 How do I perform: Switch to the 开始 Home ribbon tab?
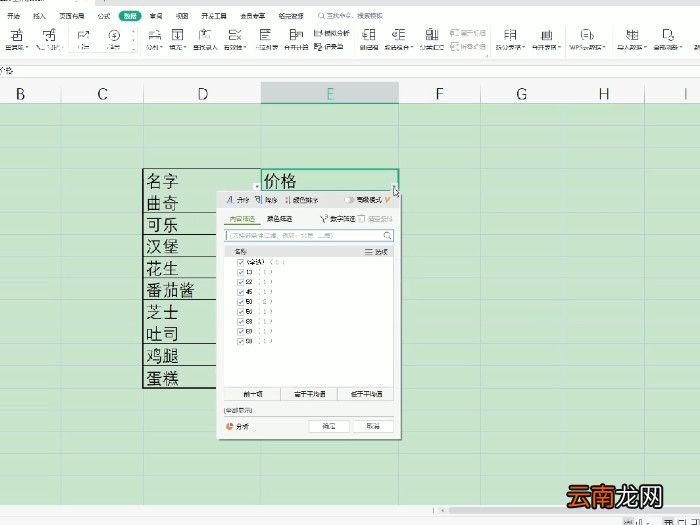13,16
